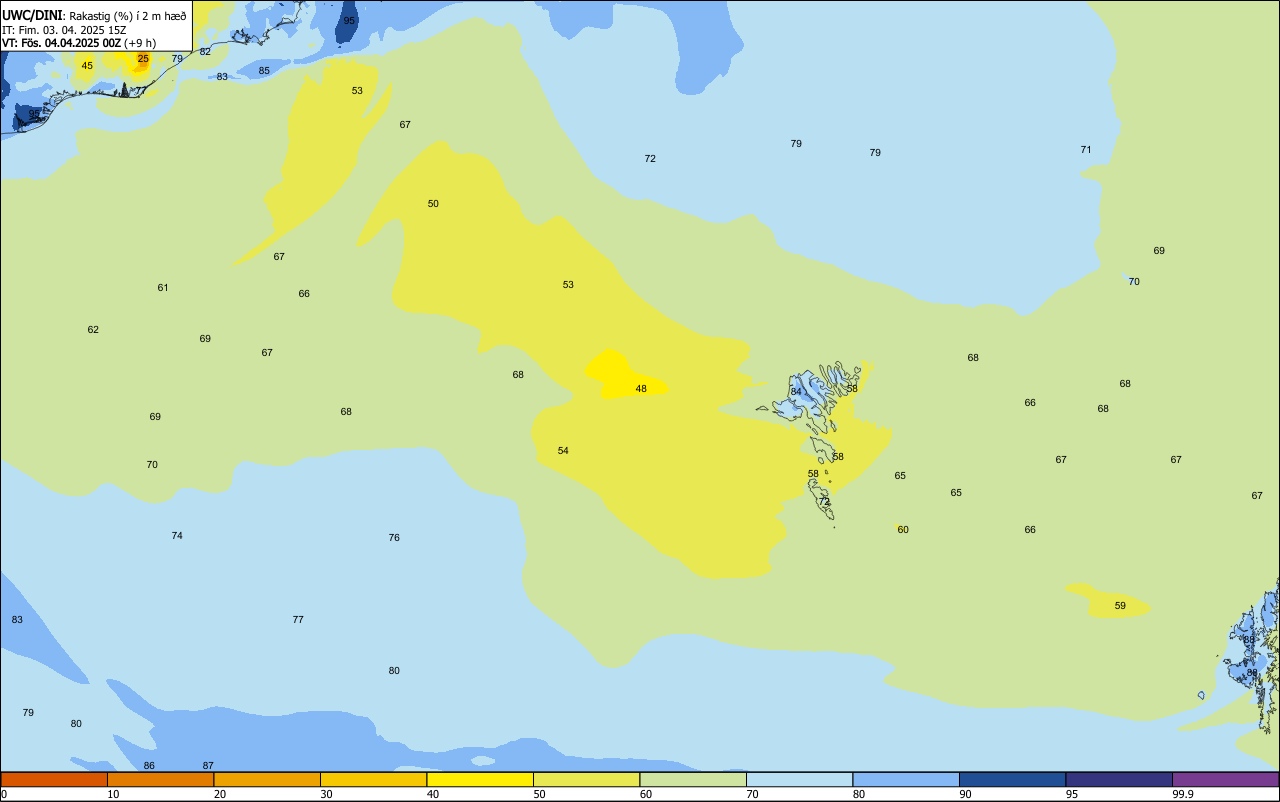
Task: Click the map value 87 near the bottom
Action: click(208, 766)
